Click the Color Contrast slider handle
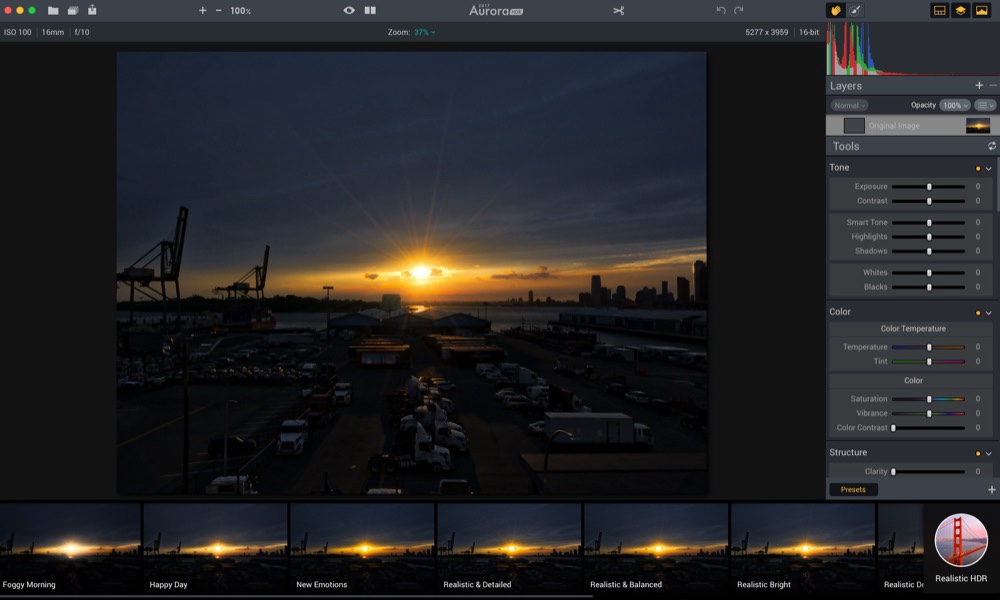The width and height of the screenshot is (1000, 600). (893, 428)
